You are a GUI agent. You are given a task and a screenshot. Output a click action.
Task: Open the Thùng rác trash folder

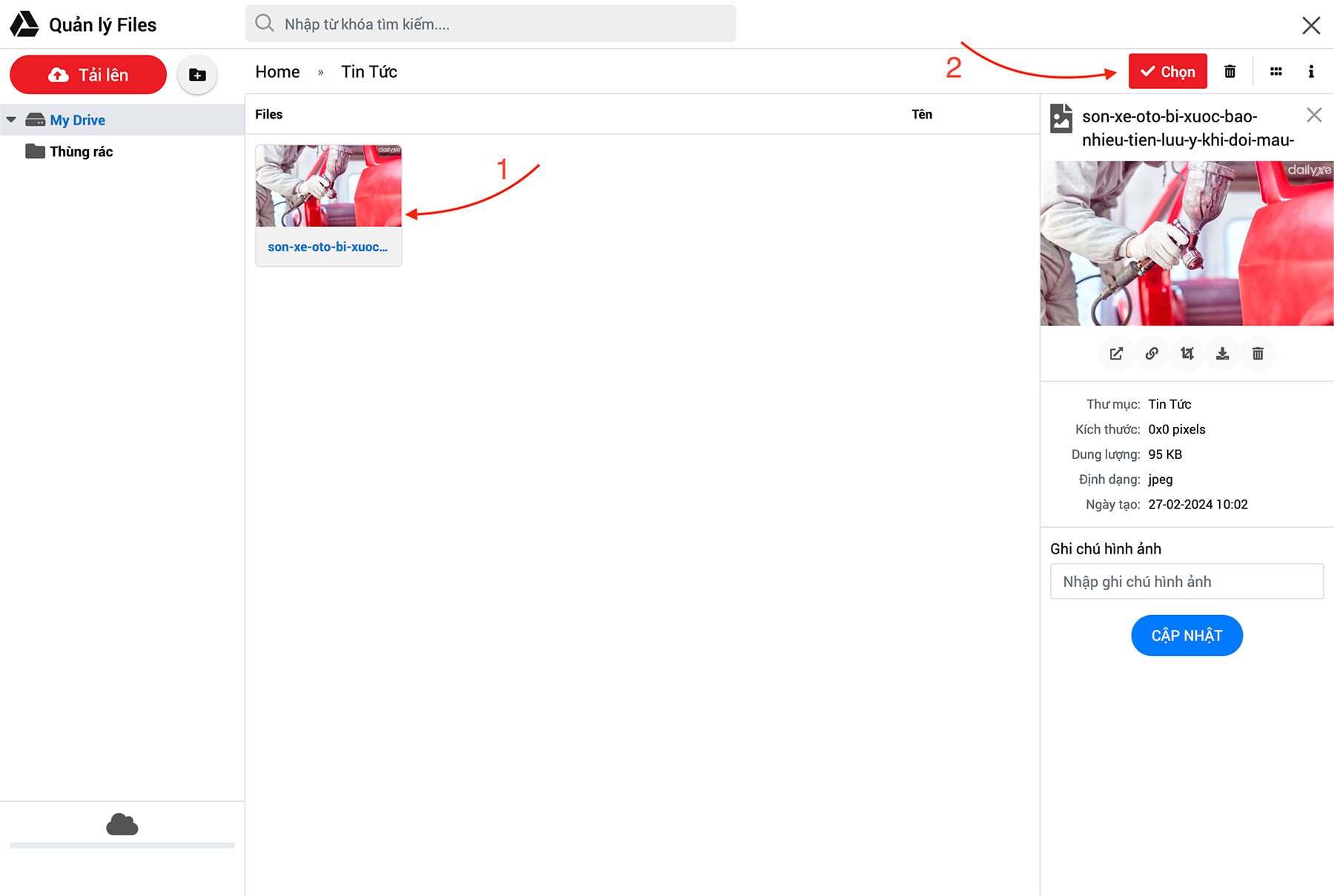click(x=81, y=152)
